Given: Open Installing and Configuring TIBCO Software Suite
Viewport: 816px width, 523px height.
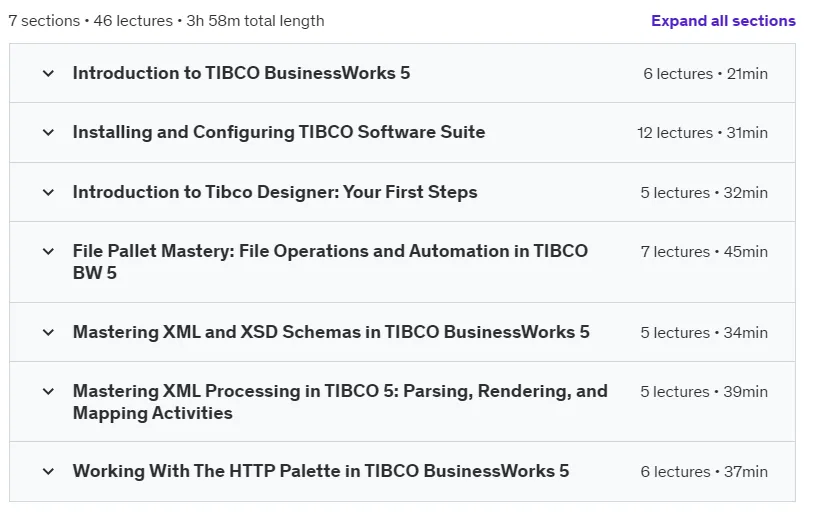Looking at the screenshot, I should click(279, 132).
